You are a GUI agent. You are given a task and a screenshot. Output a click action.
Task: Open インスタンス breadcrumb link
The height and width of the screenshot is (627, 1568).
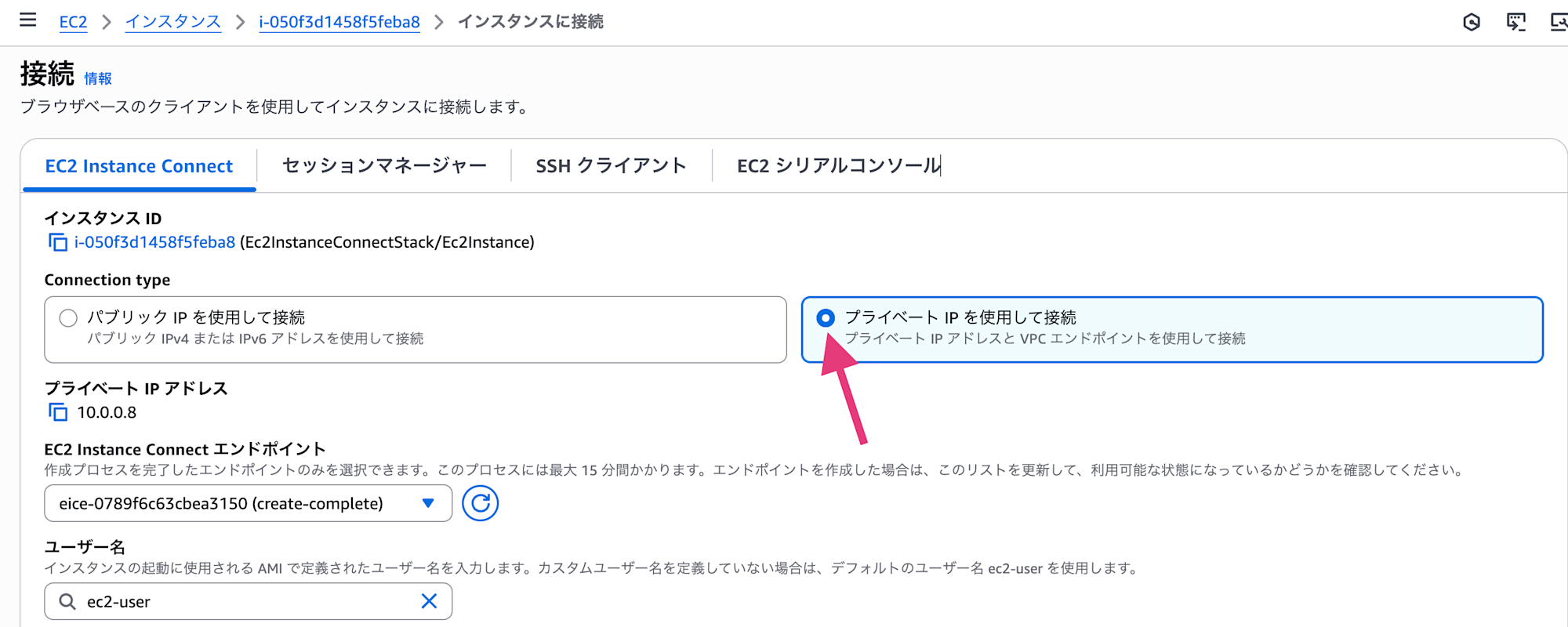(x=173, y=22)
